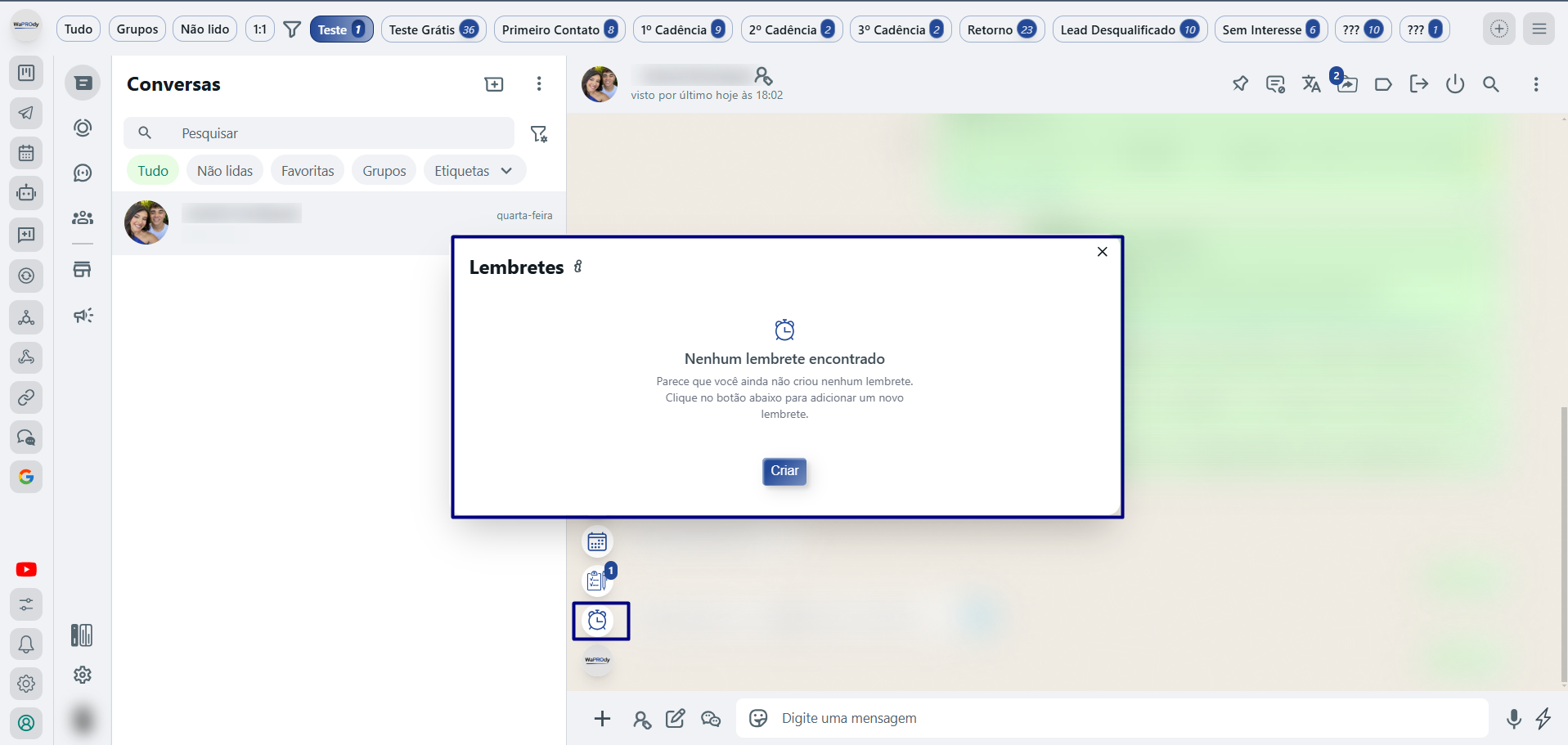Open the emoji picker icon

(758, 719)
